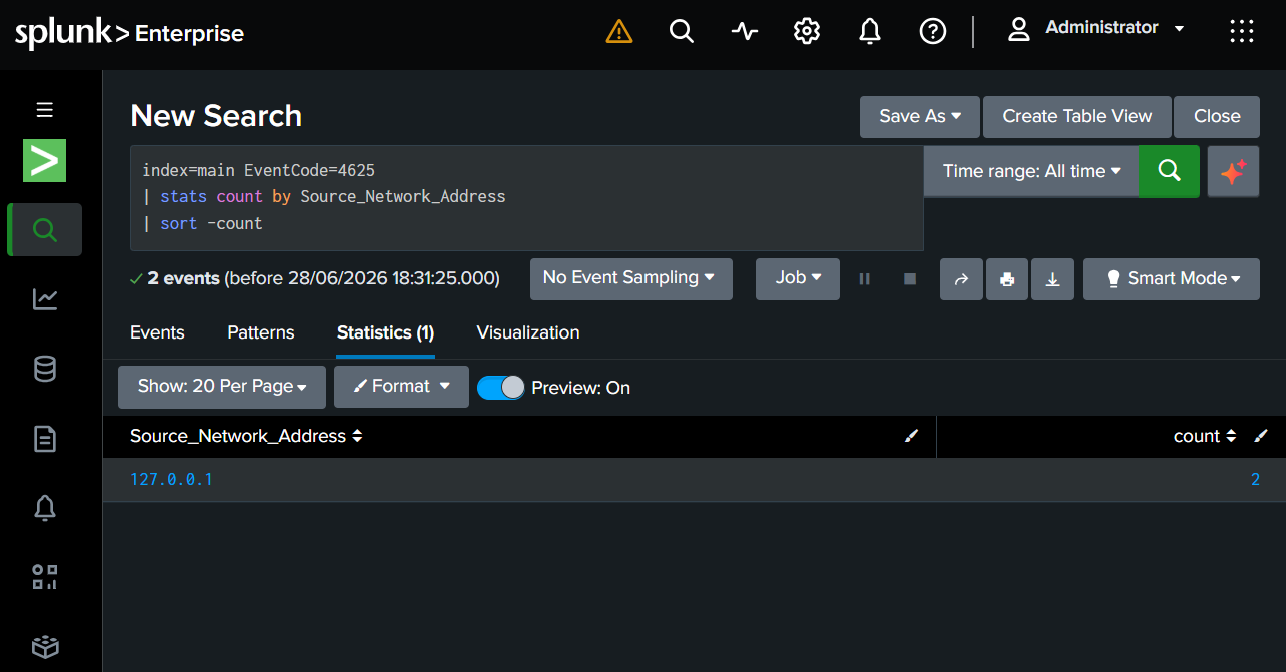Select the Statistics (1) tab
Screen dimensions: 1286x672
[385, 333]
